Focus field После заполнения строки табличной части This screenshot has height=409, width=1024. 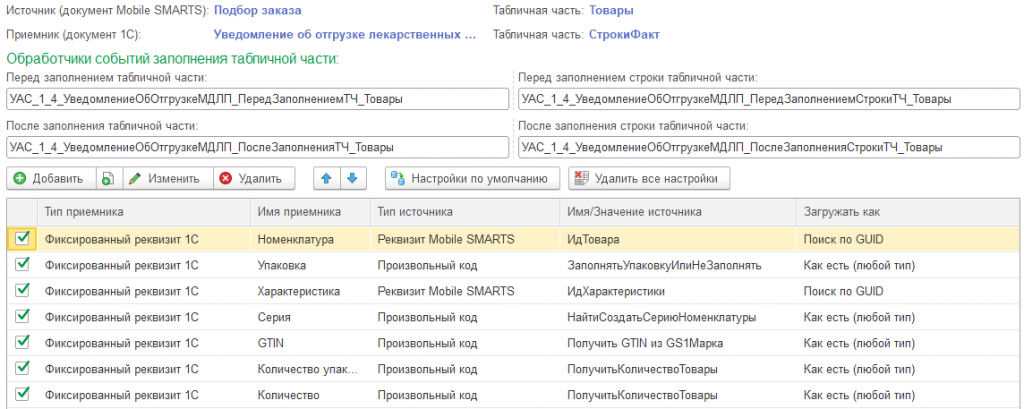click(x=769, y=147)
